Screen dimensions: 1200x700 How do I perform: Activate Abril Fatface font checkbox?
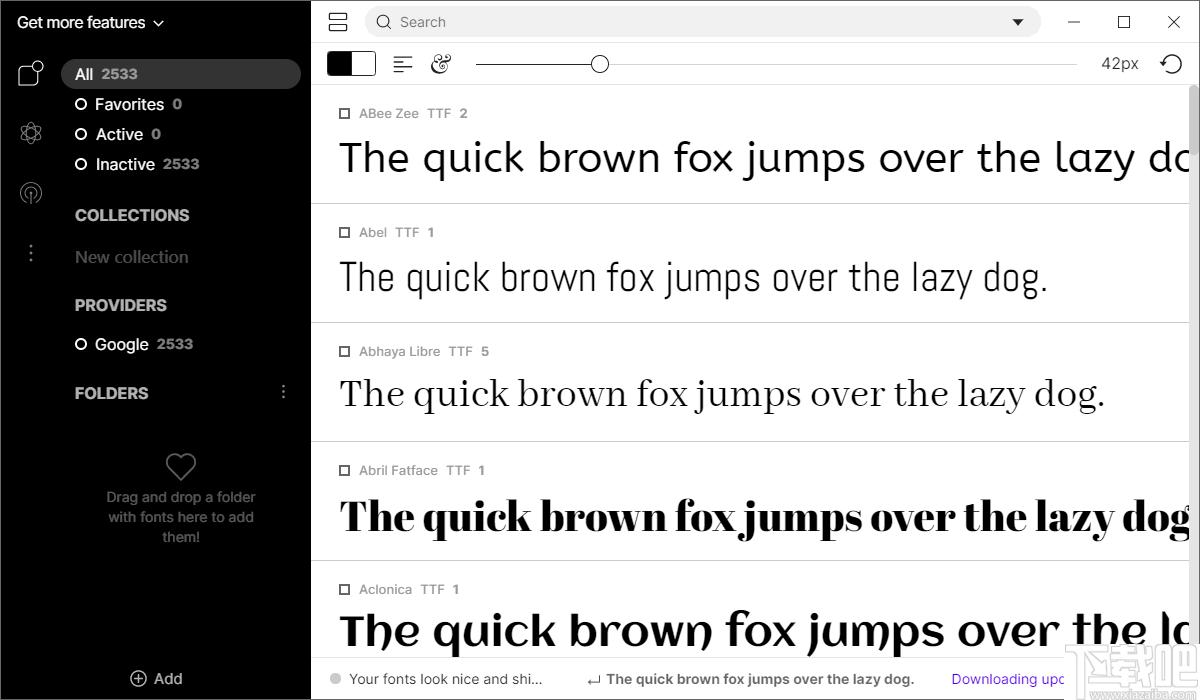pyautogui.click(x=344, y=471)
